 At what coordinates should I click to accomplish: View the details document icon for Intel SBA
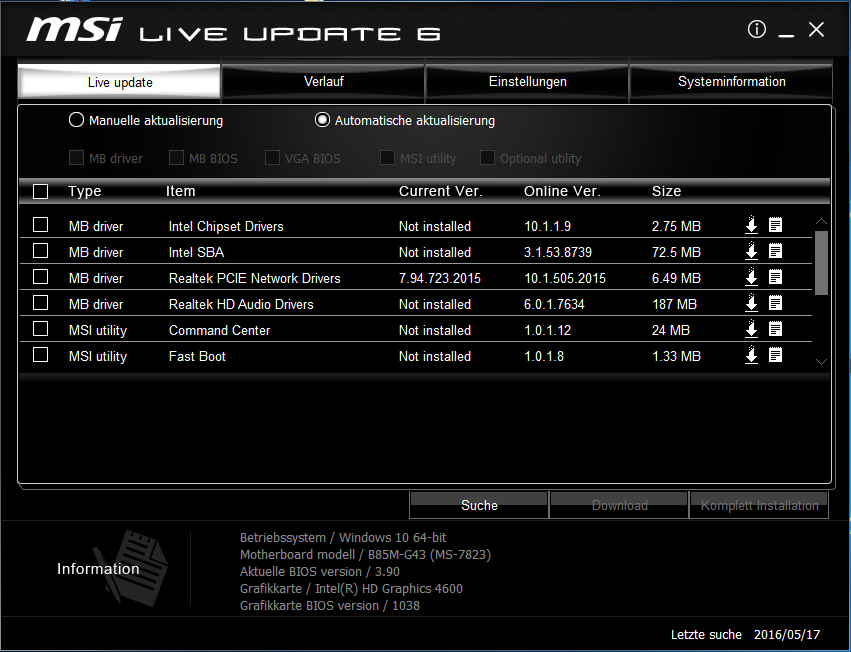[x=776, y=251]
